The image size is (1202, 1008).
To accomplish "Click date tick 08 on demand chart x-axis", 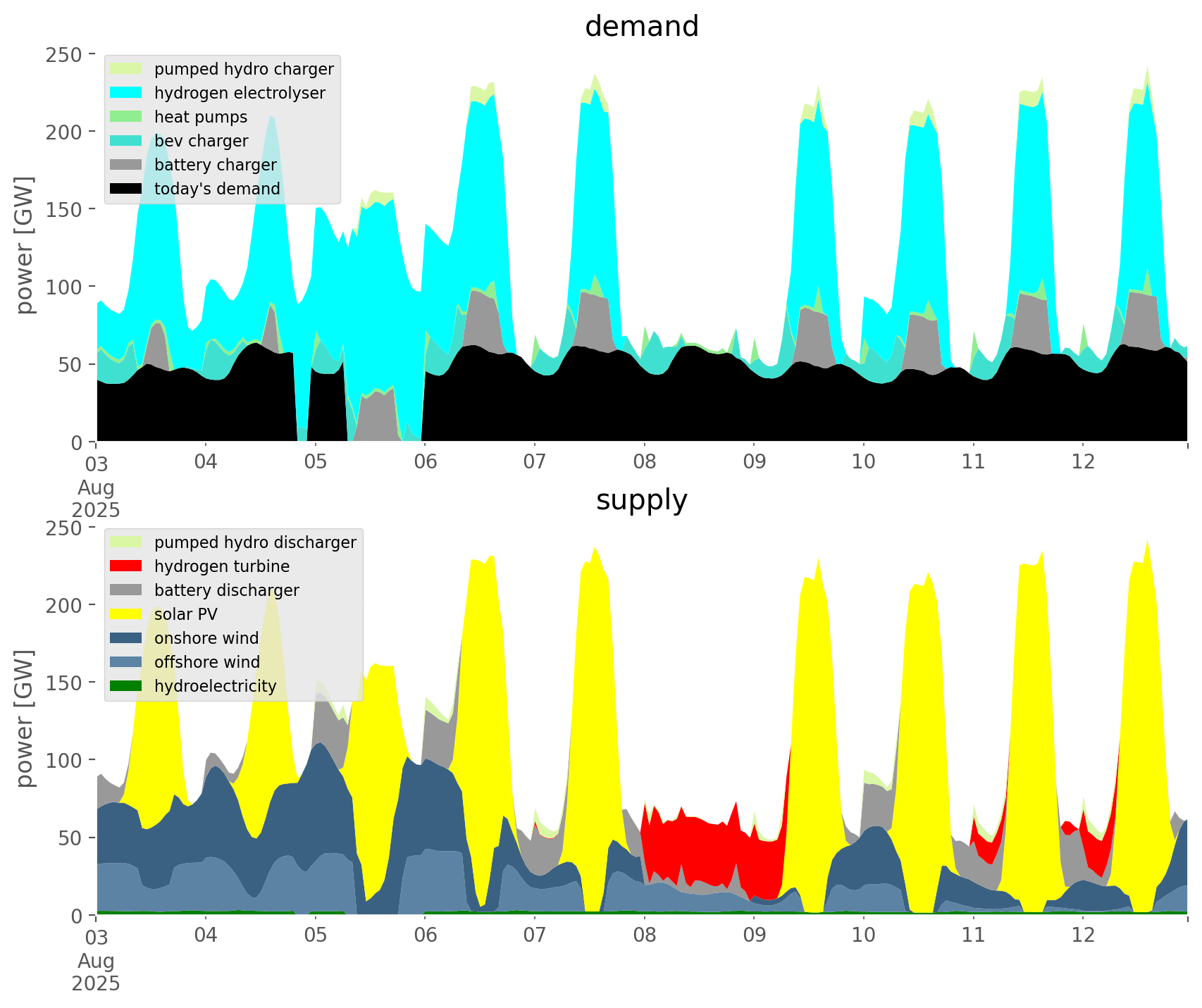I will (644, 462).
